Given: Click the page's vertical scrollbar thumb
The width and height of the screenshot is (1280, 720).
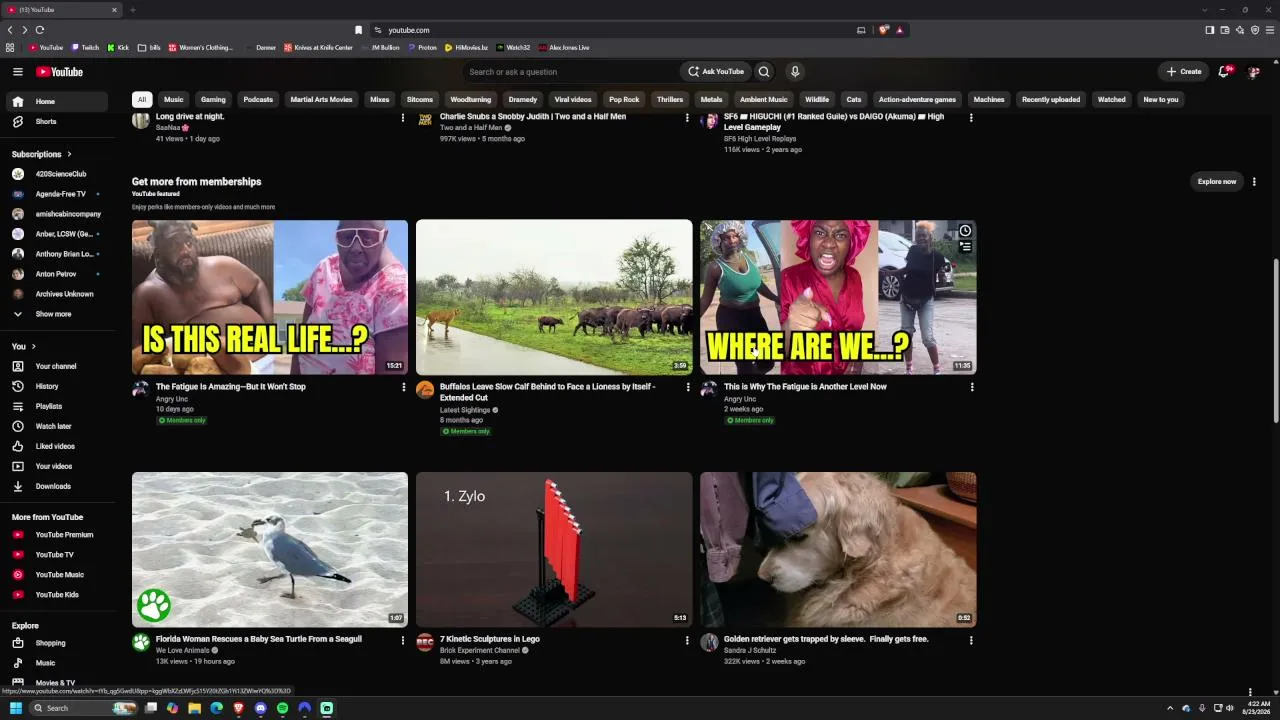Looking at the screenshot, I should [1275, 340].
